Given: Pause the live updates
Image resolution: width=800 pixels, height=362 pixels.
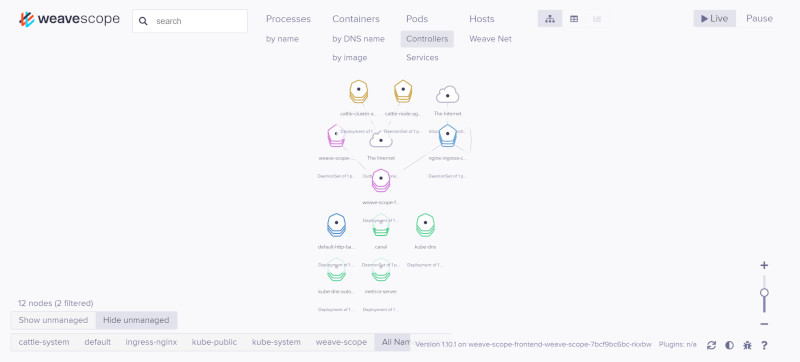Looking at the screenshot, I should (x=759, y=19).
